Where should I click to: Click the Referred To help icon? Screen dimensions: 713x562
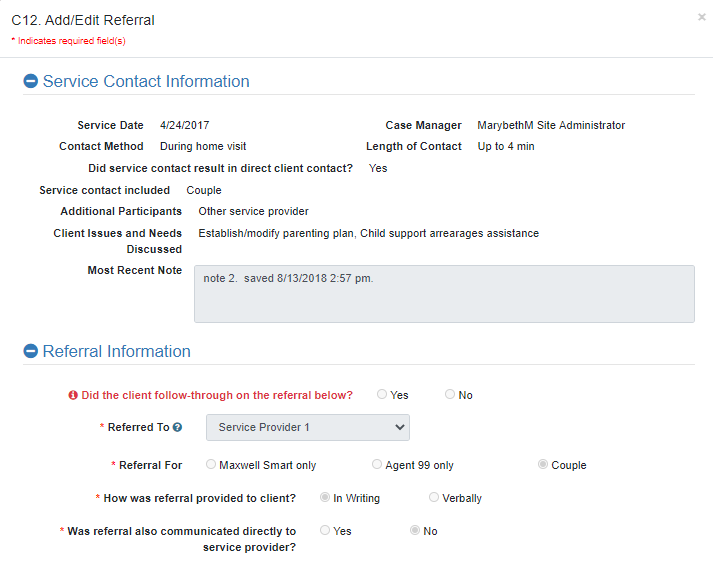[177, 428]
